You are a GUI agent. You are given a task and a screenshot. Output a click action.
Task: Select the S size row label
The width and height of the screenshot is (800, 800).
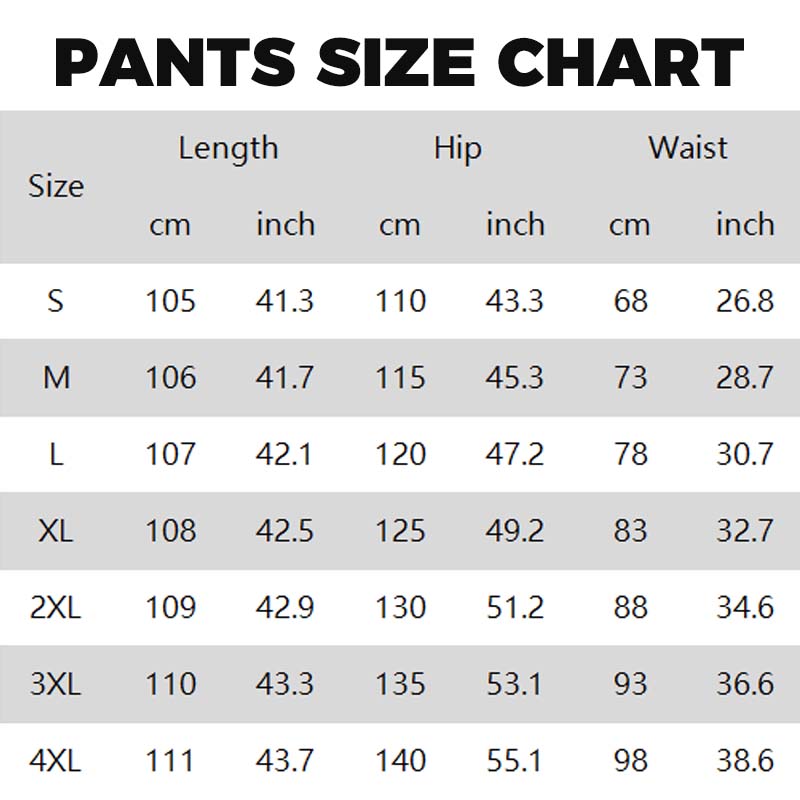(56, 301)
